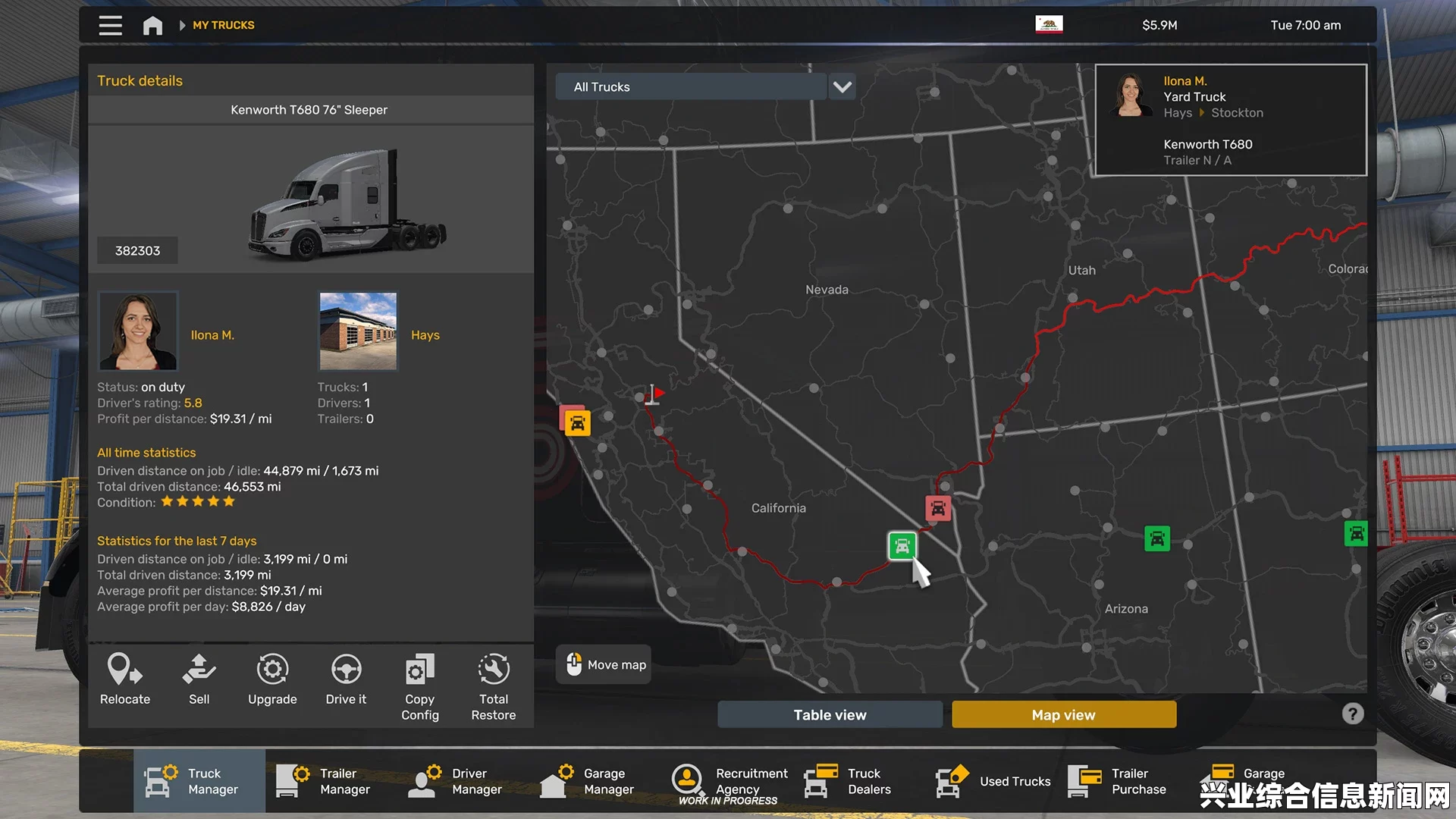Switch to Map view tab
This screenshot has height=819, width=1456.
pos(1063,714)
